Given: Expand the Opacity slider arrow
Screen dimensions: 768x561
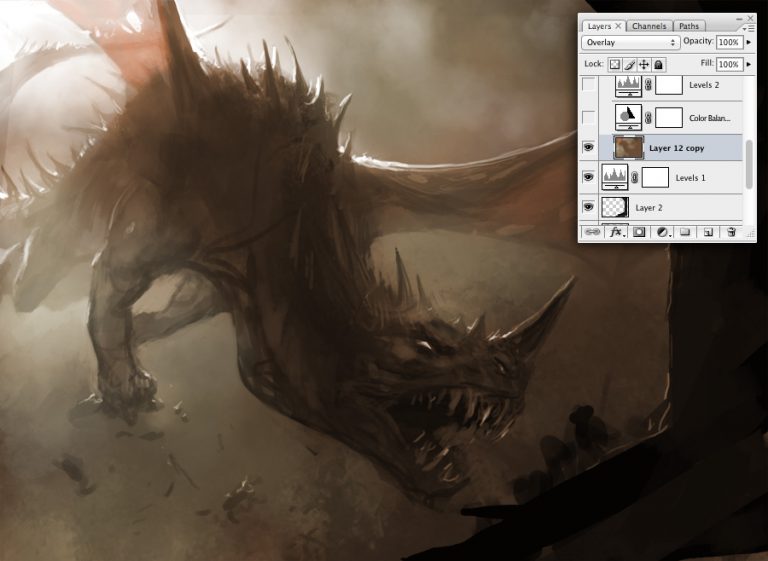Looking at the screenshot, I should [x=749, y=43].
